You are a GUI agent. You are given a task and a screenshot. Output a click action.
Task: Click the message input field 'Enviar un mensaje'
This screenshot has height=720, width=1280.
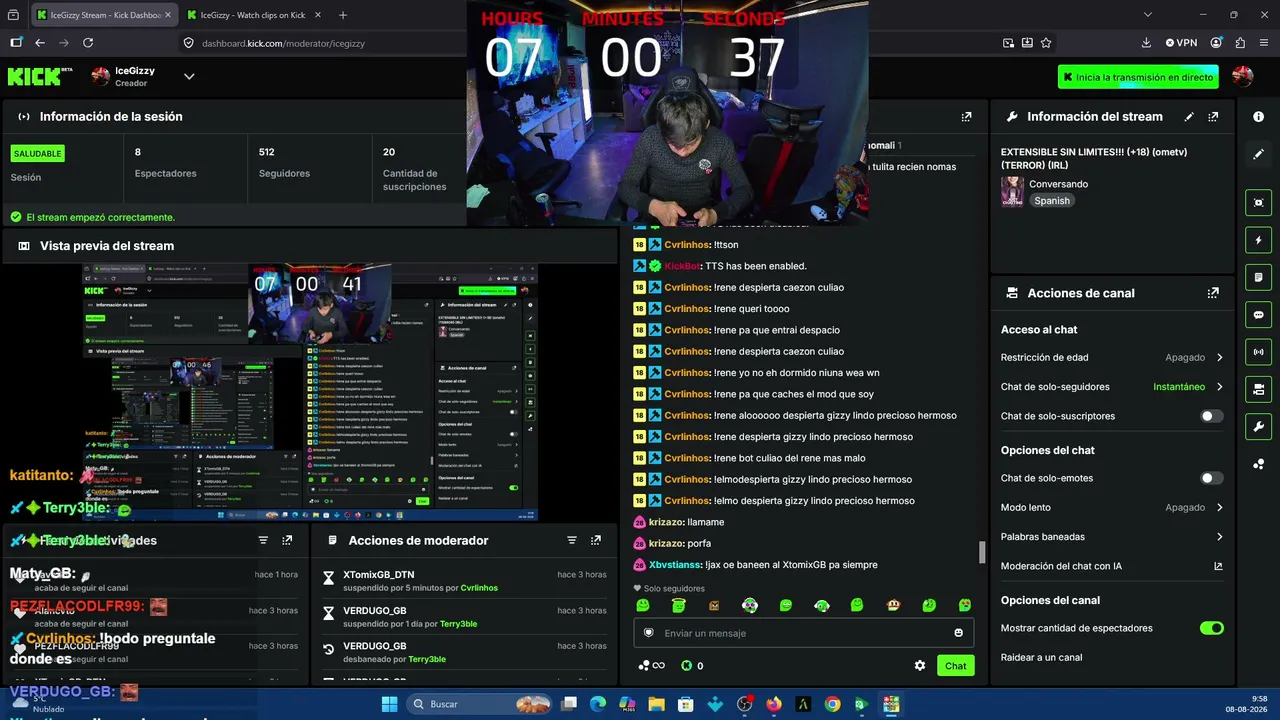pos(804,633)
